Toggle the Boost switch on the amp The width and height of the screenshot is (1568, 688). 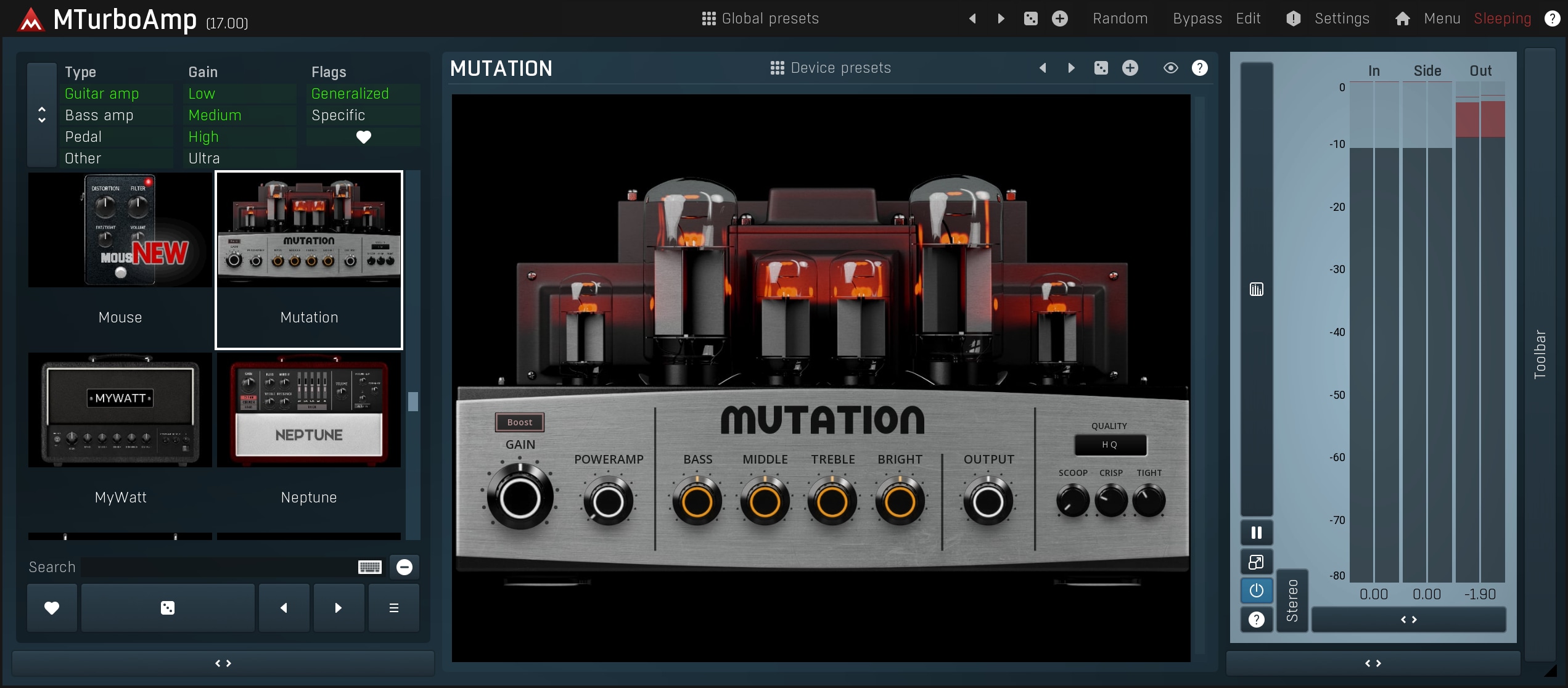click(x=519, y=422)
